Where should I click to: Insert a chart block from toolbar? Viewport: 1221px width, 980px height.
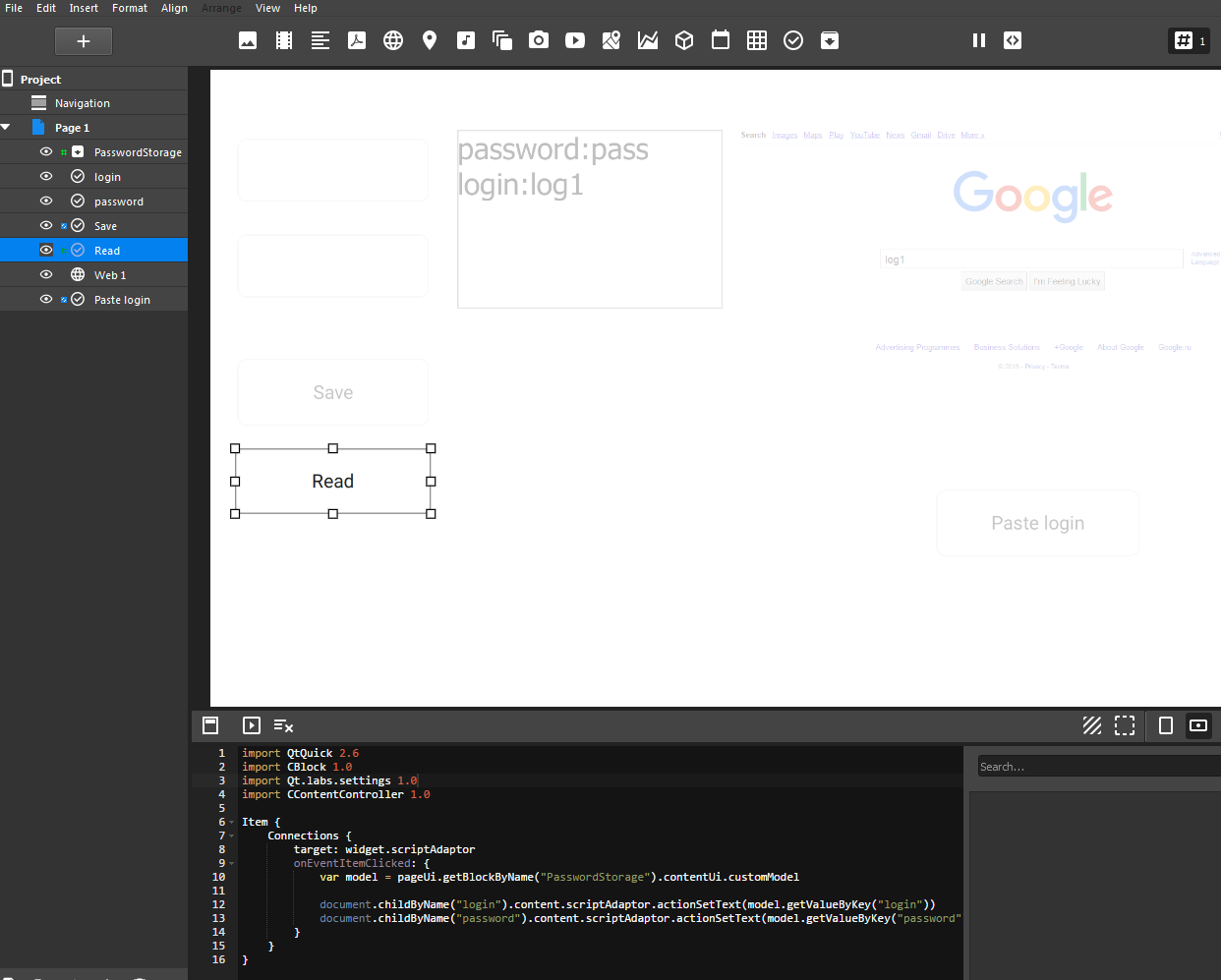tap(648, 40)
